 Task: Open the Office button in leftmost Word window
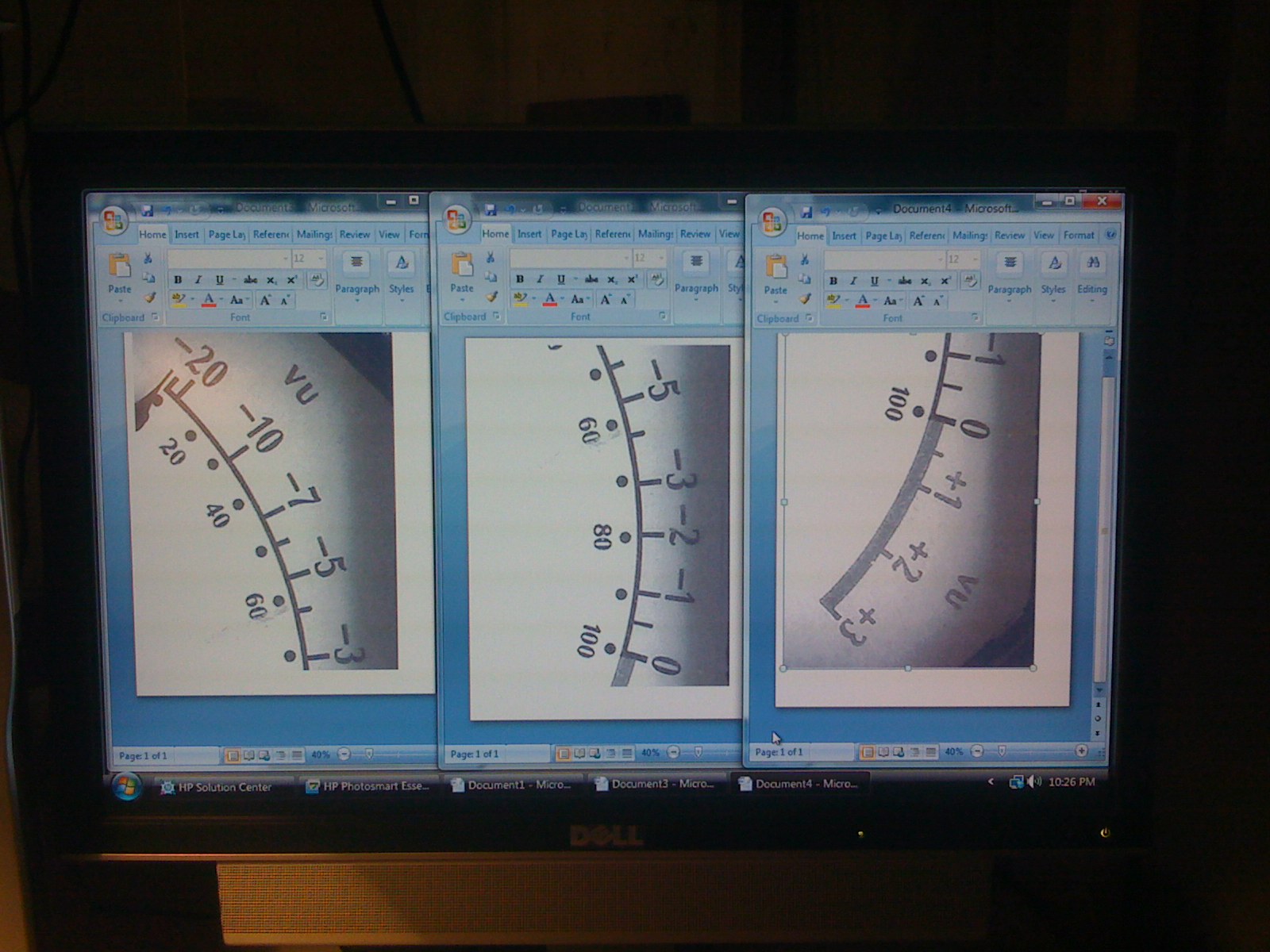114,221
